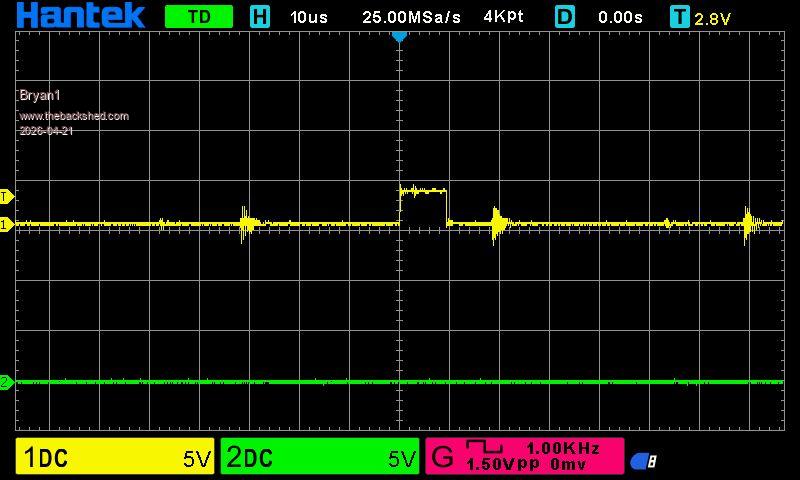The width and height of the screenshot is (800, 480).
Task: Click the blue trigger position marker at top
Action: (x=400, y=36)
